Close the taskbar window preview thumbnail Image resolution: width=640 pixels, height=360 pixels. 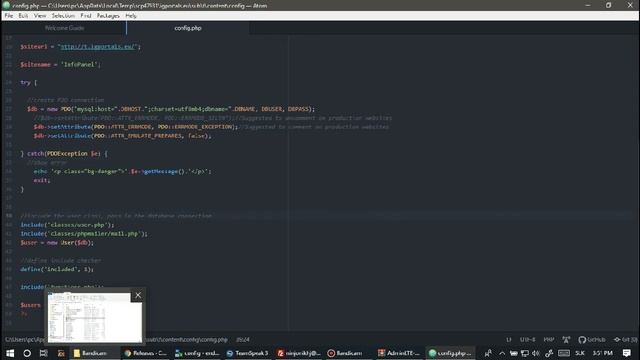point(138,295)
